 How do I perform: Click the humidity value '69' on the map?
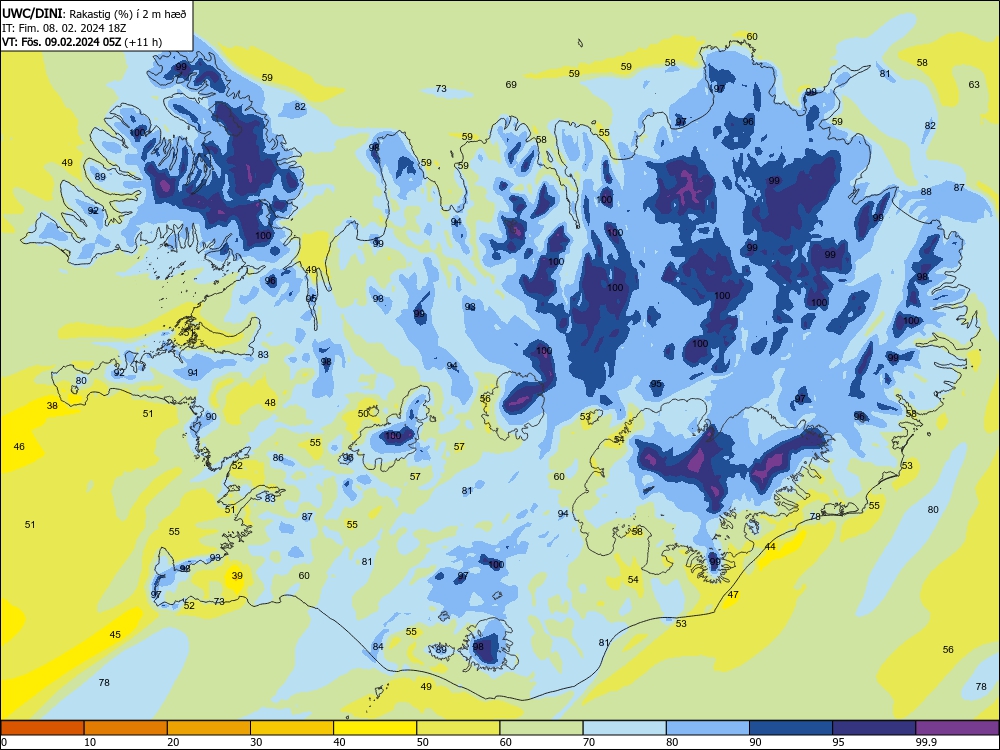click(511, 84)
